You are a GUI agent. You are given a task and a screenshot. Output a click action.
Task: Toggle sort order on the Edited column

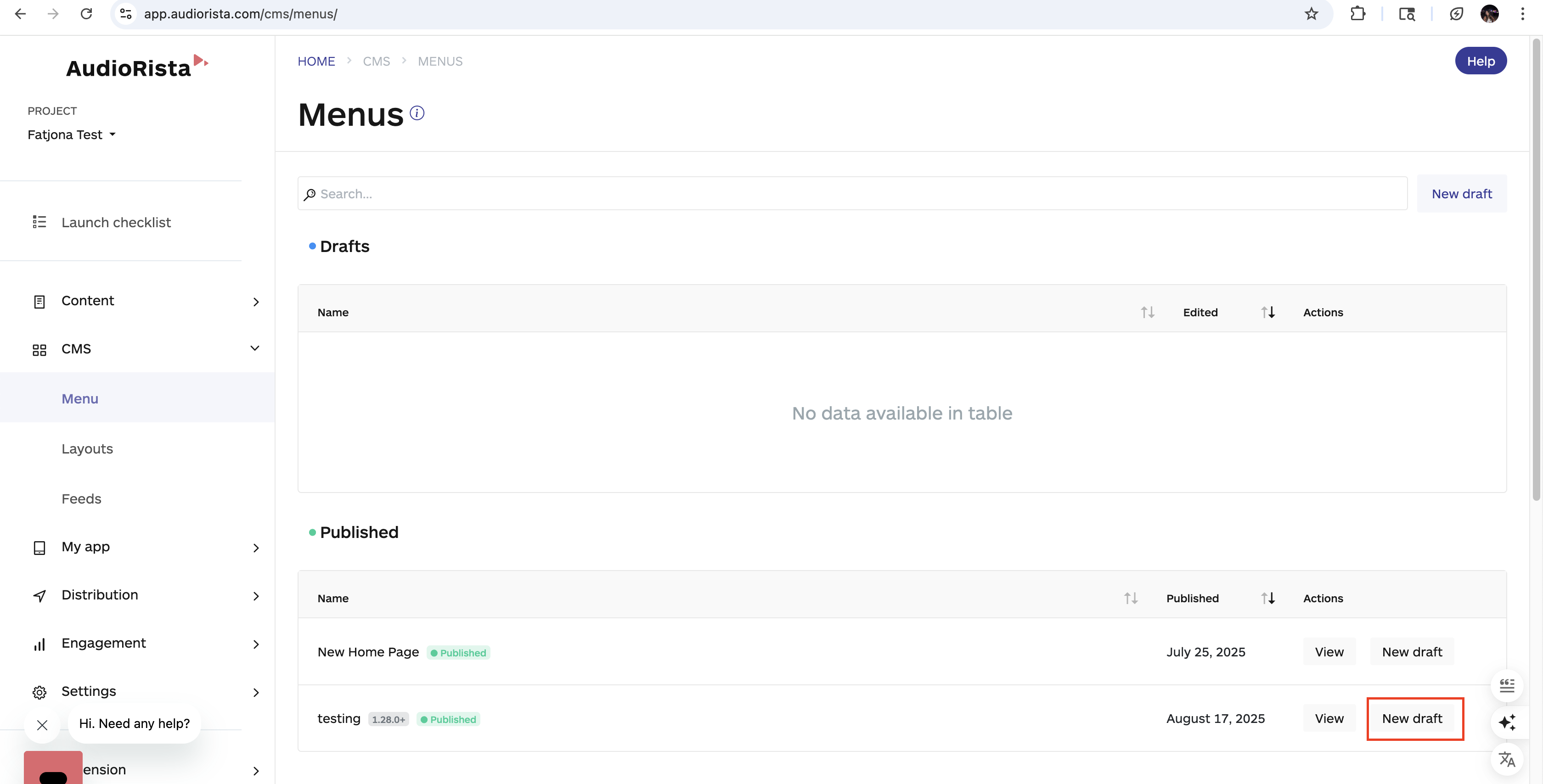1269,312
